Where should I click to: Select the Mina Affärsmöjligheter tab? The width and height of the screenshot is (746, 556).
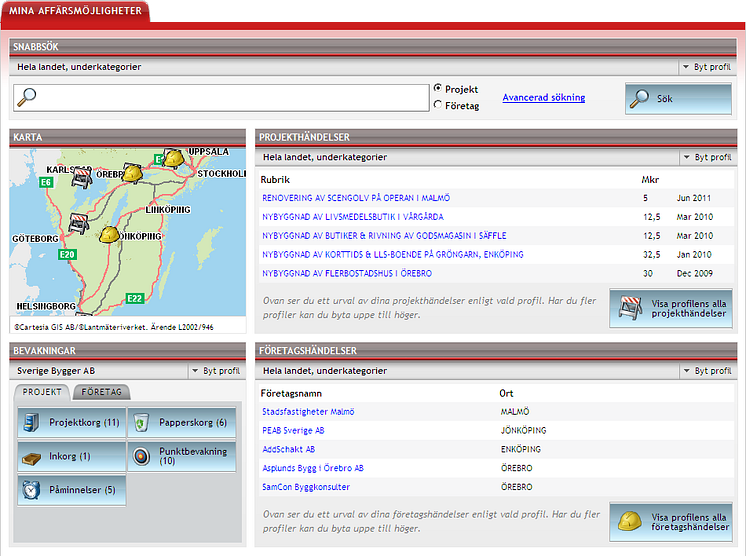(x=77, y=10)
